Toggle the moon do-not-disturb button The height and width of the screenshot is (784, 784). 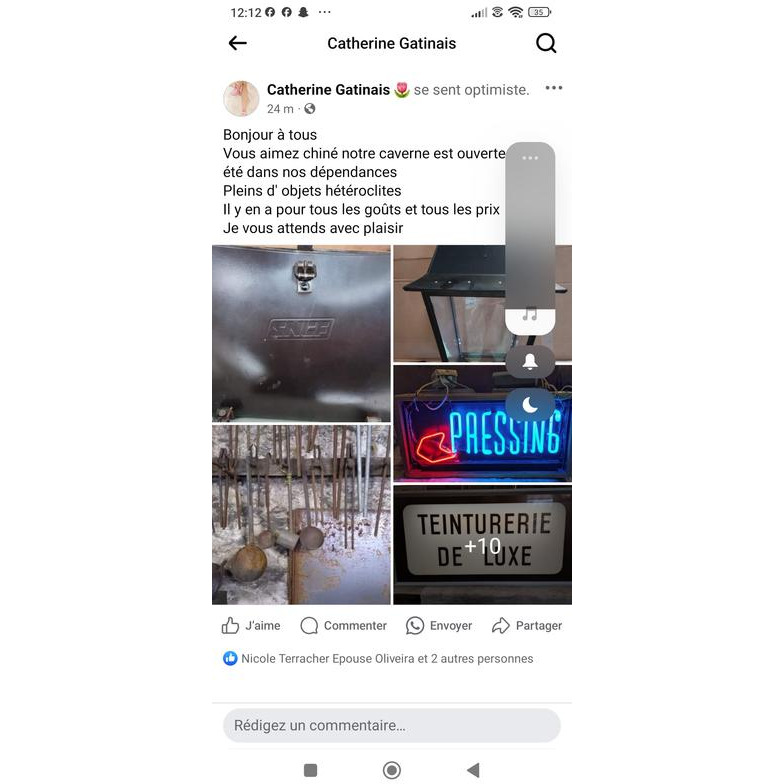(530, 404)
